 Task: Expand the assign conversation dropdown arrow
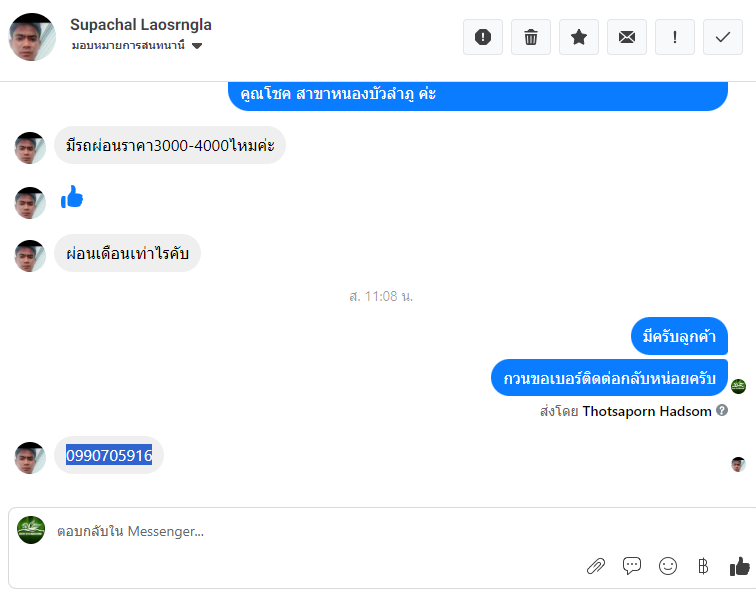pyautogui.click(x=197, y=46)
